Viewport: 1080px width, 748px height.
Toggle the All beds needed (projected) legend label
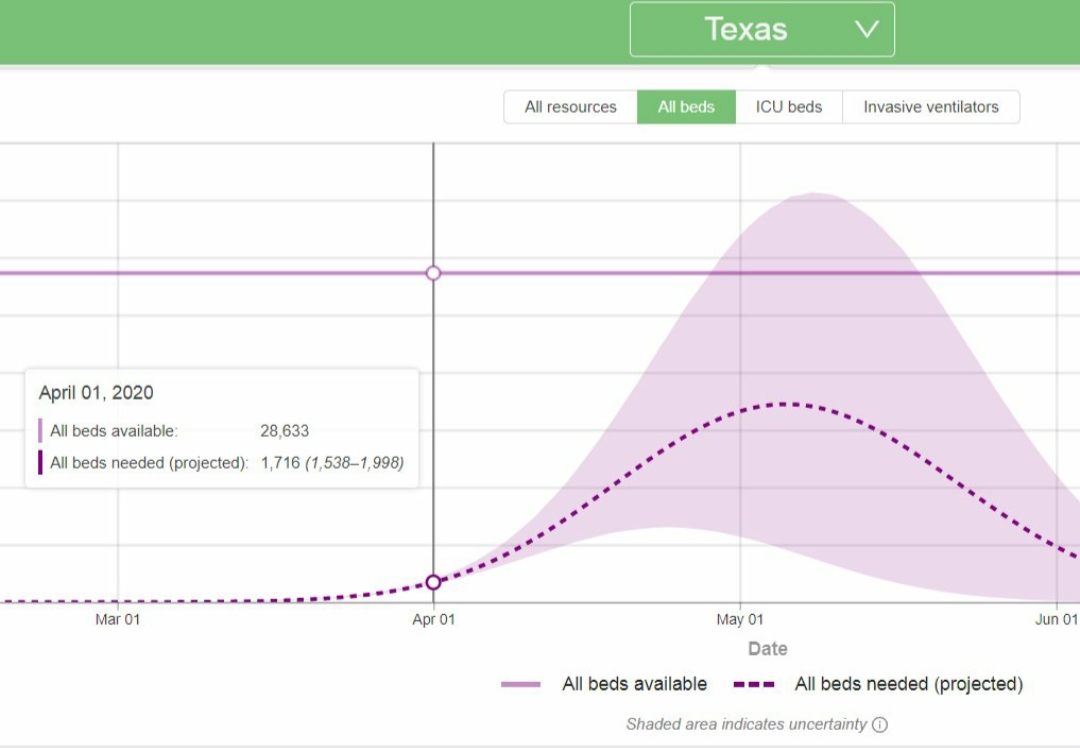[x=908, y=685]
